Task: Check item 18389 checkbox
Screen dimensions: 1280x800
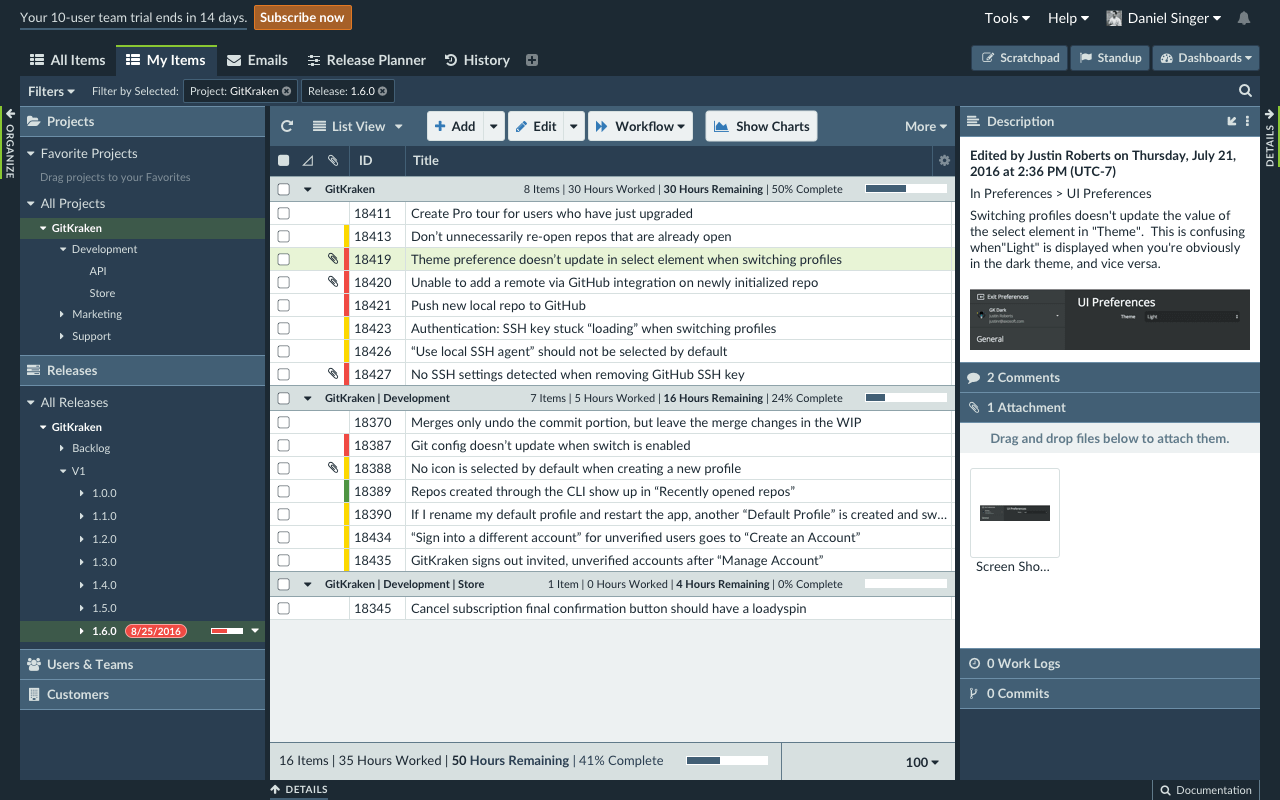Action: coord(283,491)
